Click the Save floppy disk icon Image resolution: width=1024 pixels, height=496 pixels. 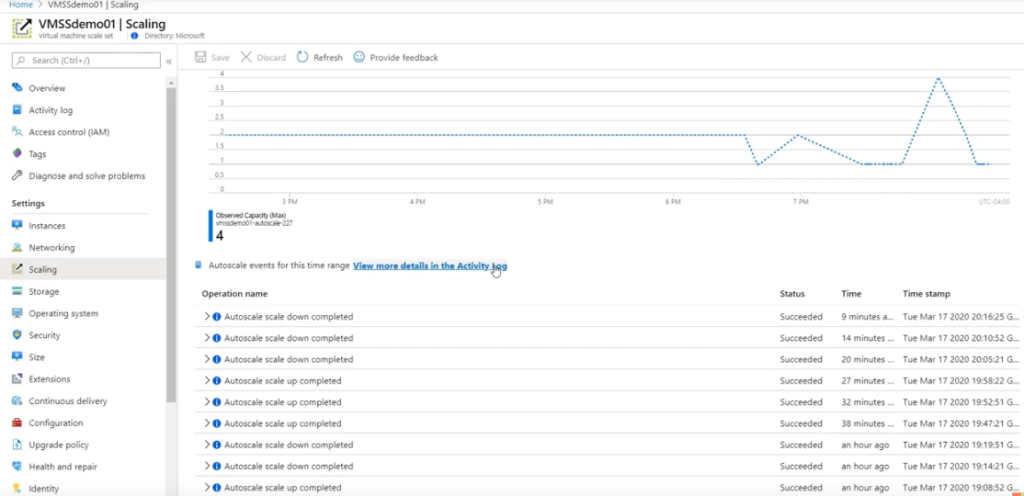[x=200, y=57]
